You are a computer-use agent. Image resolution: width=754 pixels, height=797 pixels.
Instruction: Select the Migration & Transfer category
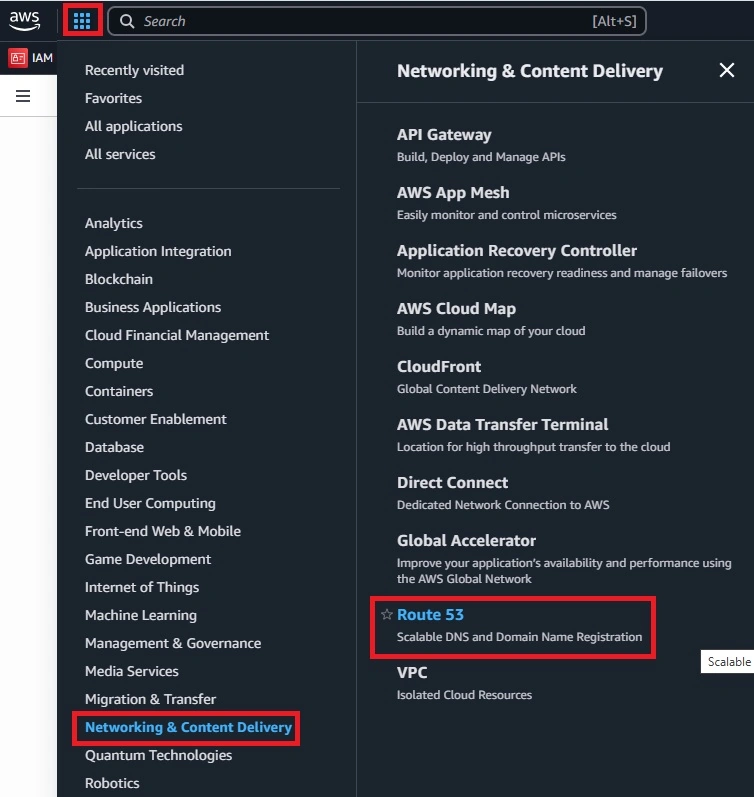pyautogui.click(x=150, y=699)
